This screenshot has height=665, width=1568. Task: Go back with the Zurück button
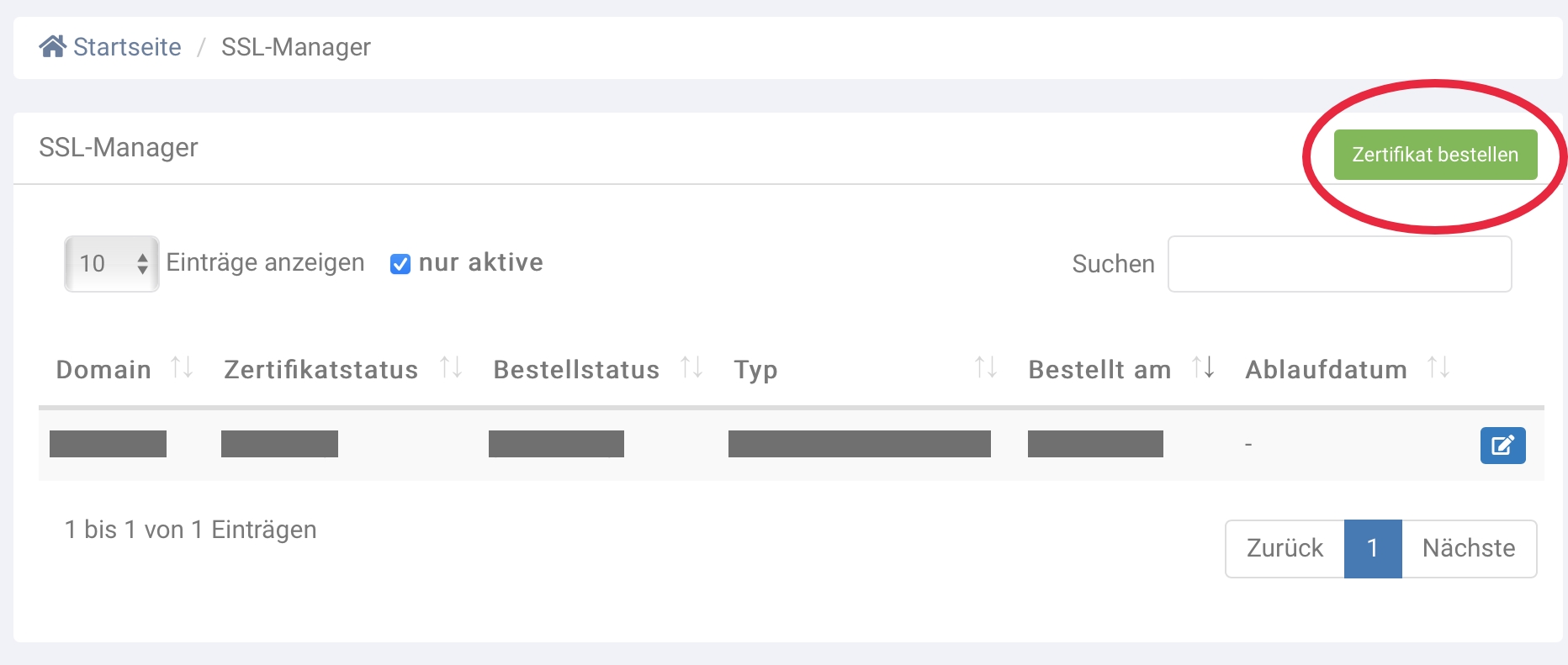coord(1285,548)
